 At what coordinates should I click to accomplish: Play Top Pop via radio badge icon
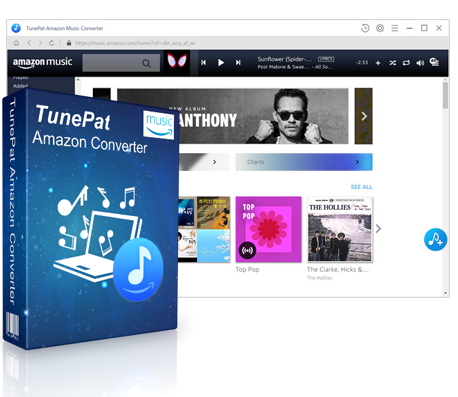247,250
